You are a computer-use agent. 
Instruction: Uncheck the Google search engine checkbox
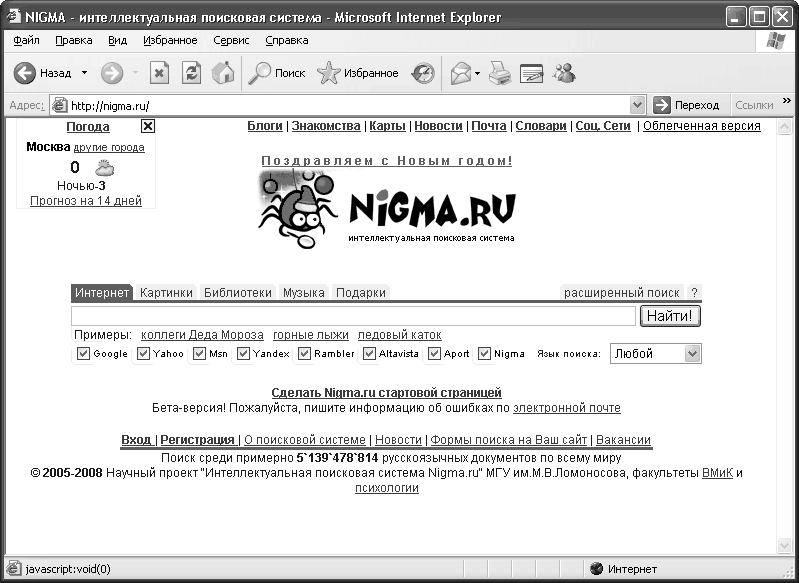coord(84,354)
